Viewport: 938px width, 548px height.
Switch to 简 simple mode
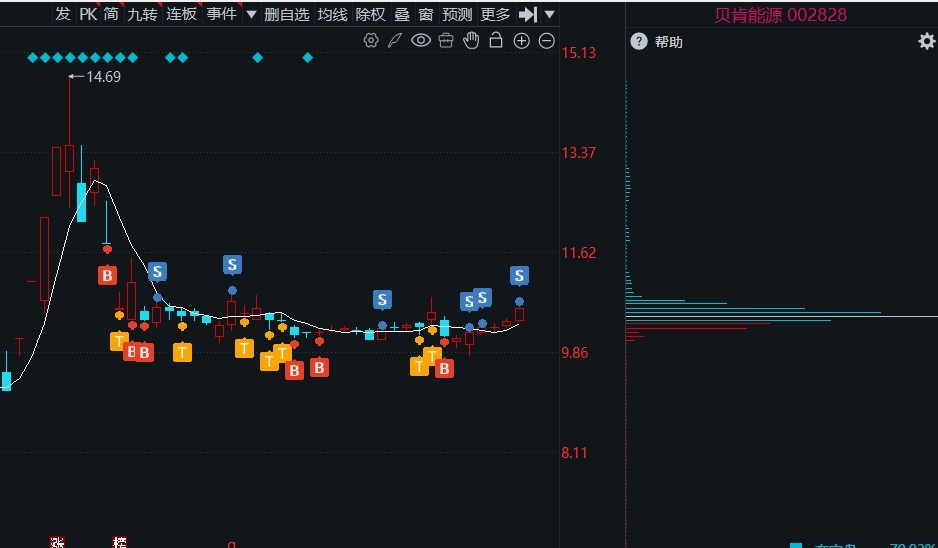click(111, 14)
